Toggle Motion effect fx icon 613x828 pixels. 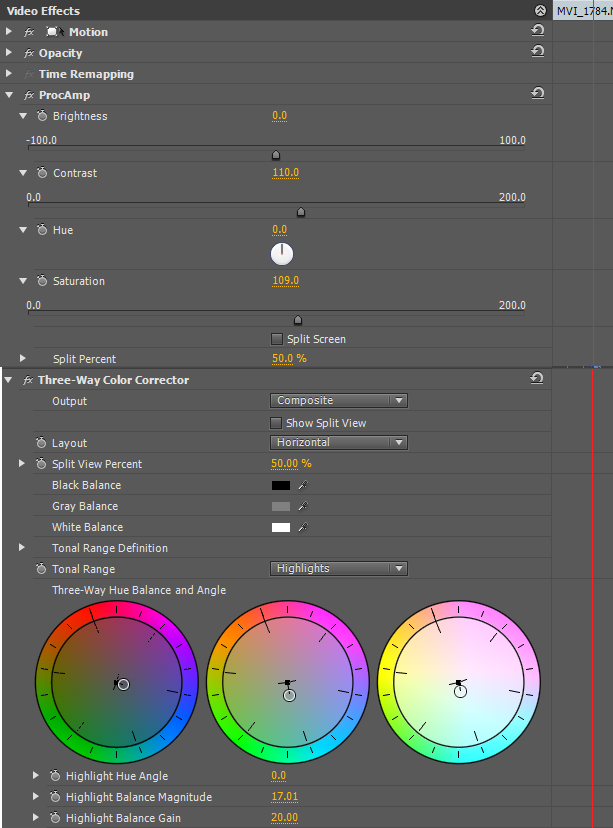(29, 32)
